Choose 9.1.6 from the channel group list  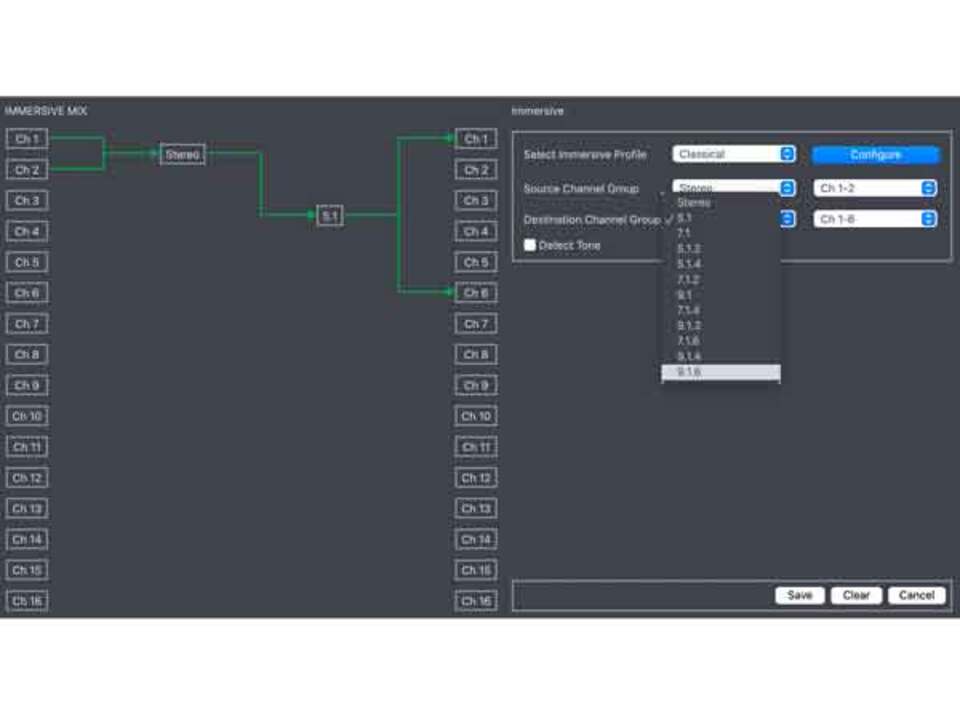tap(720, 372)
